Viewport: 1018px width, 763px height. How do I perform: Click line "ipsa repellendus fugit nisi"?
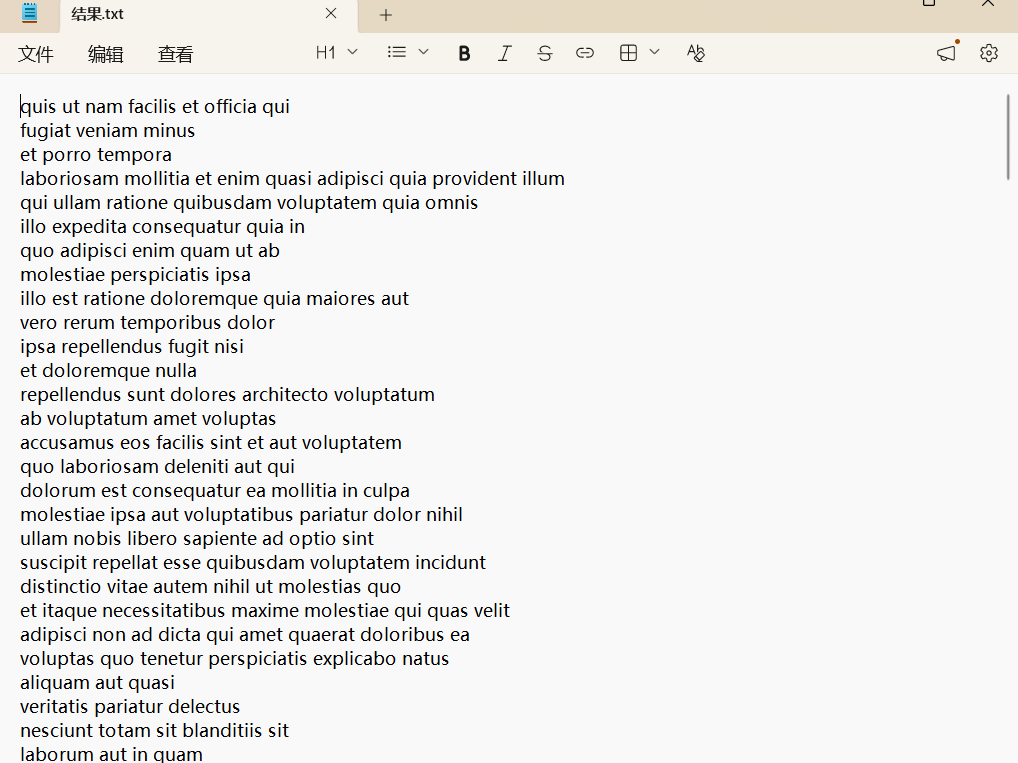[132, 347]
